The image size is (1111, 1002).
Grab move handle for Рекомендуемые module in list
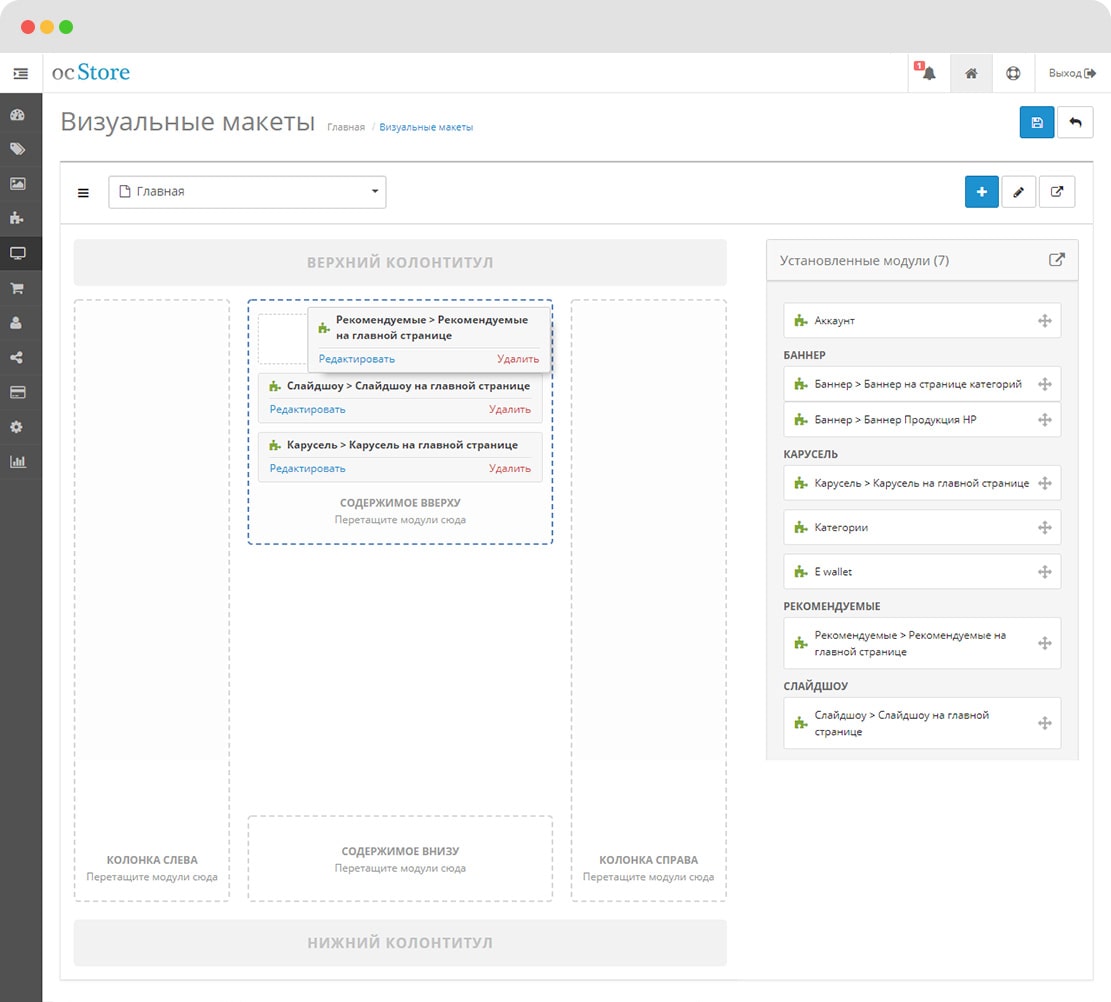click(1044, 643)
